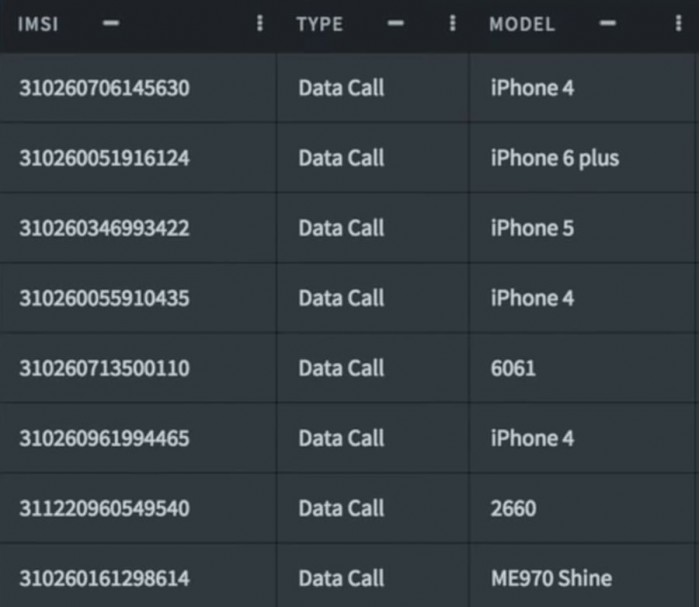Sort by the IMSI column header label
Screen dimensions: 700x607
tap(39, 24)
